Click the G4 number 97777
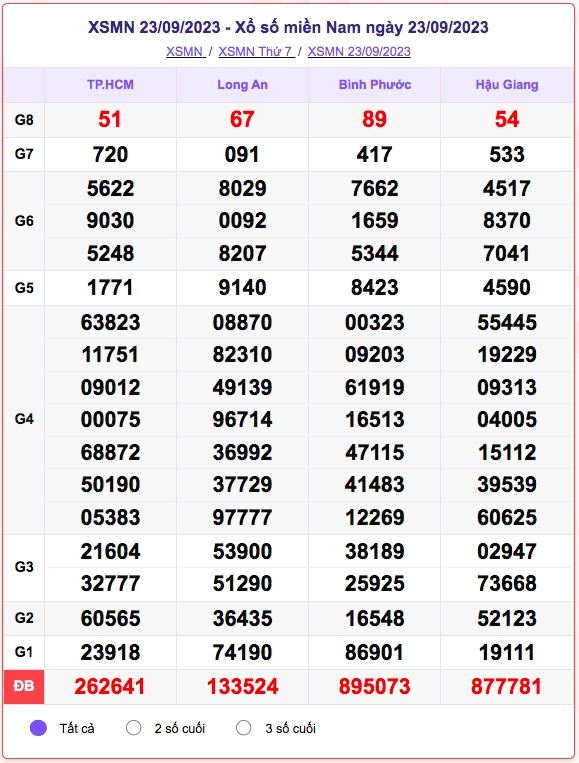Image resolution: width=579 pixels, height=763 pixels. [242, 517]
